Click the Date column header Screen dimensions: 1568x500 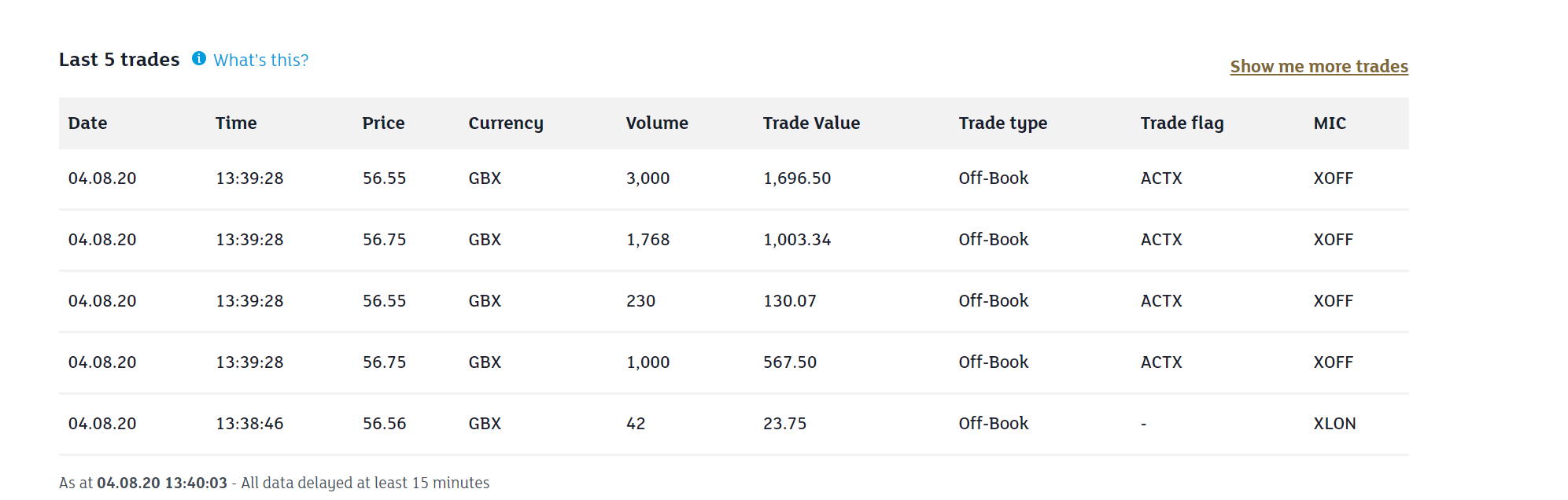[x=87, y=123]
